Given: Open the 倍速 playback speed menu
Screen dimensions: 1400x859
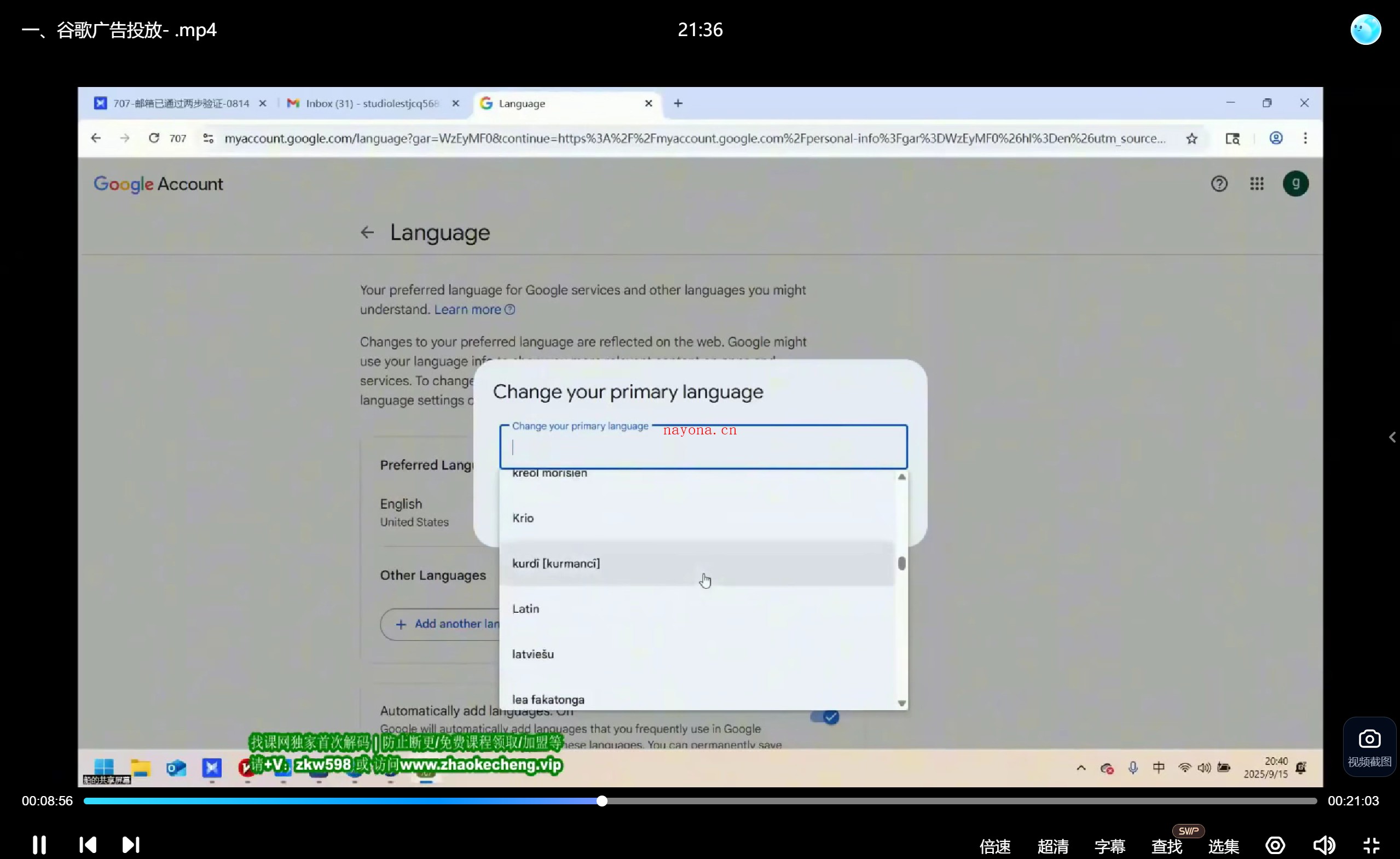Looking at the screenshot, I should 995,846.
